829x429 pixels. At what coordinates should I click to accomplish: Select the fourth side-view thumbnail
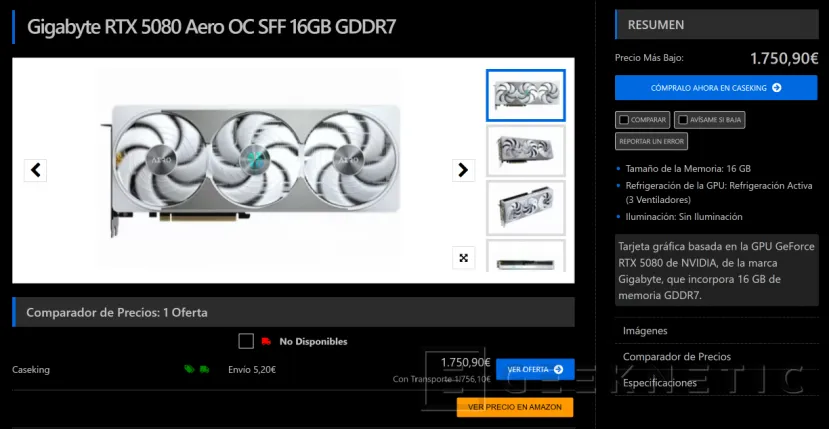coord(526,257)
